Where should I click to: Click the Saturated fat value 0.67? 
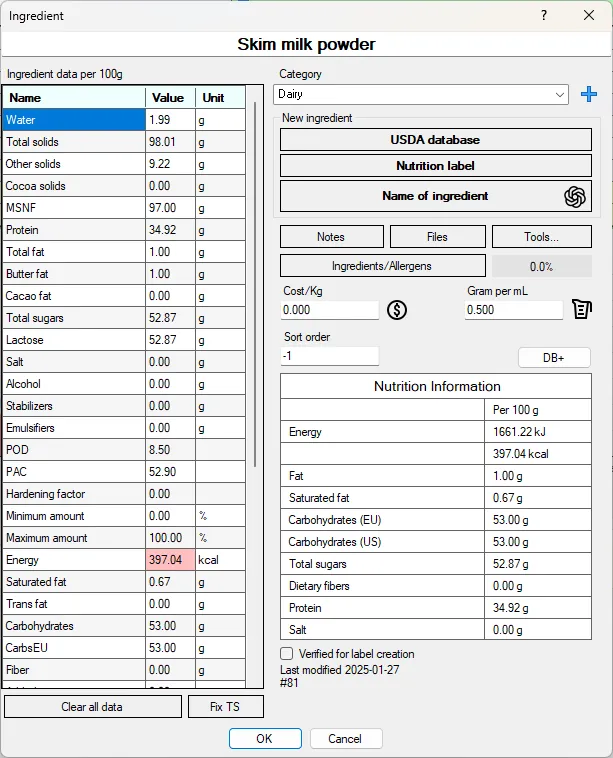coord(170,582)
